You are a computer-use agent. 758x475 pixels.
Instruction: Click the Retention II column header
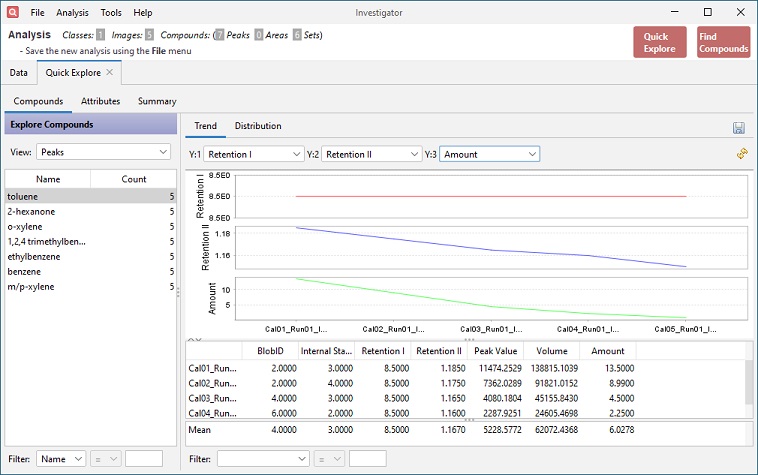tap(439, 351)
